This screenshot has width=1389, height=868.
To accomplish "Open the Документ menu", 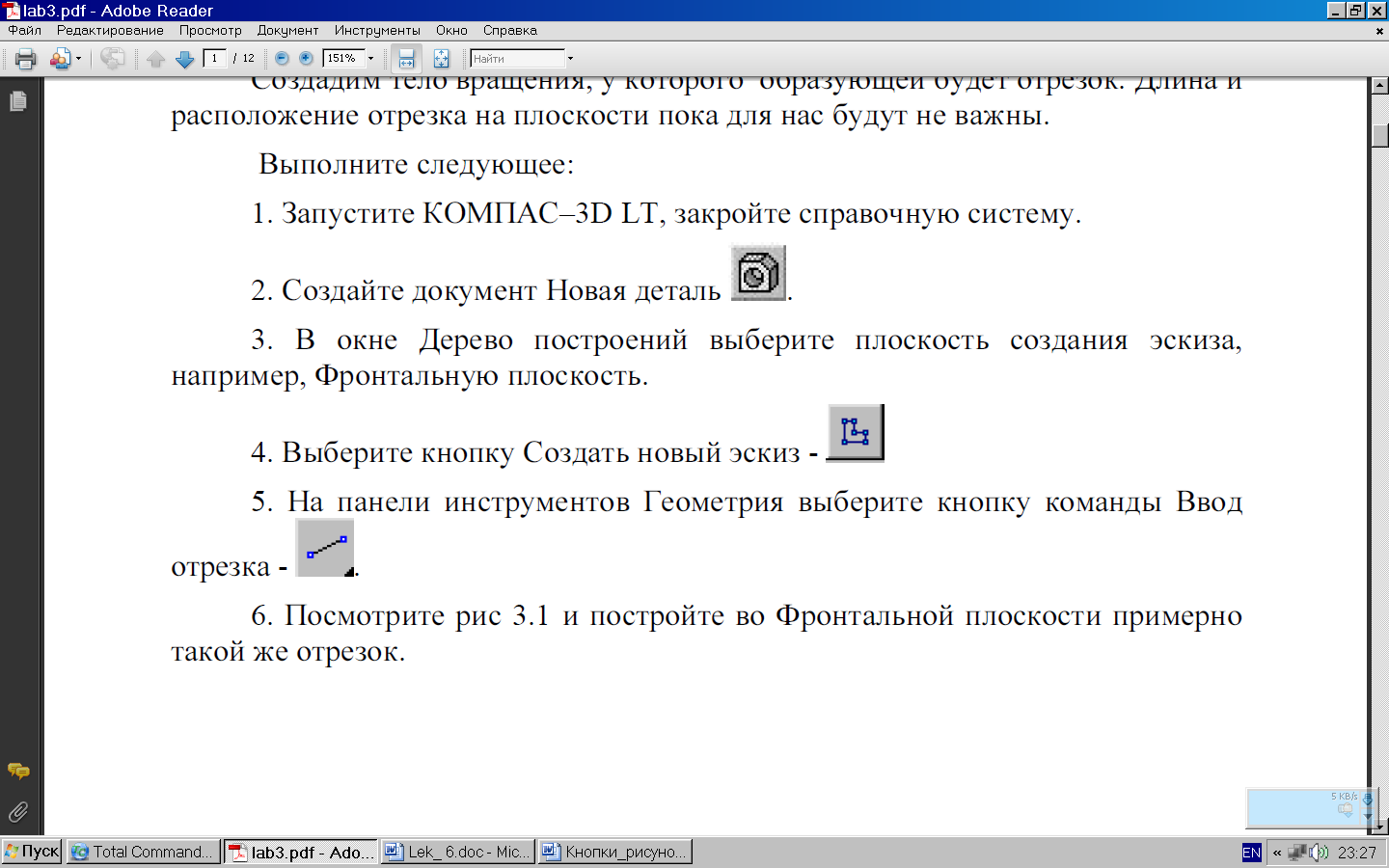I will (287, 30).
